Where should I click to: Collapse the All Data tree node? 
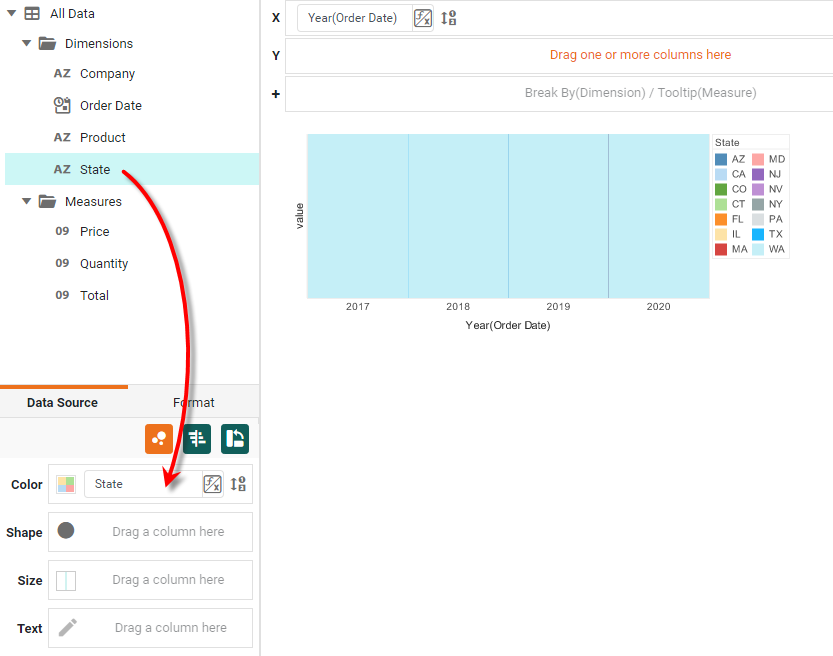pyautogui.click(x=11, y=14)
